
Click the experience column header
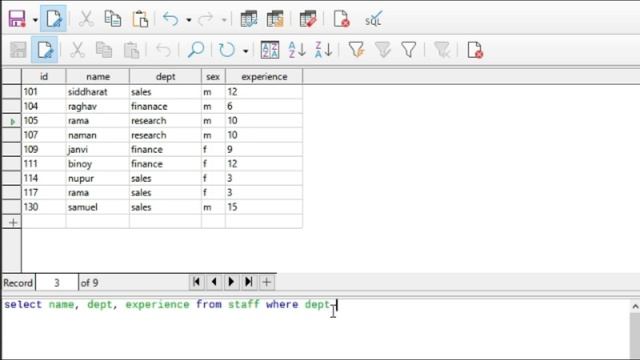264,76
